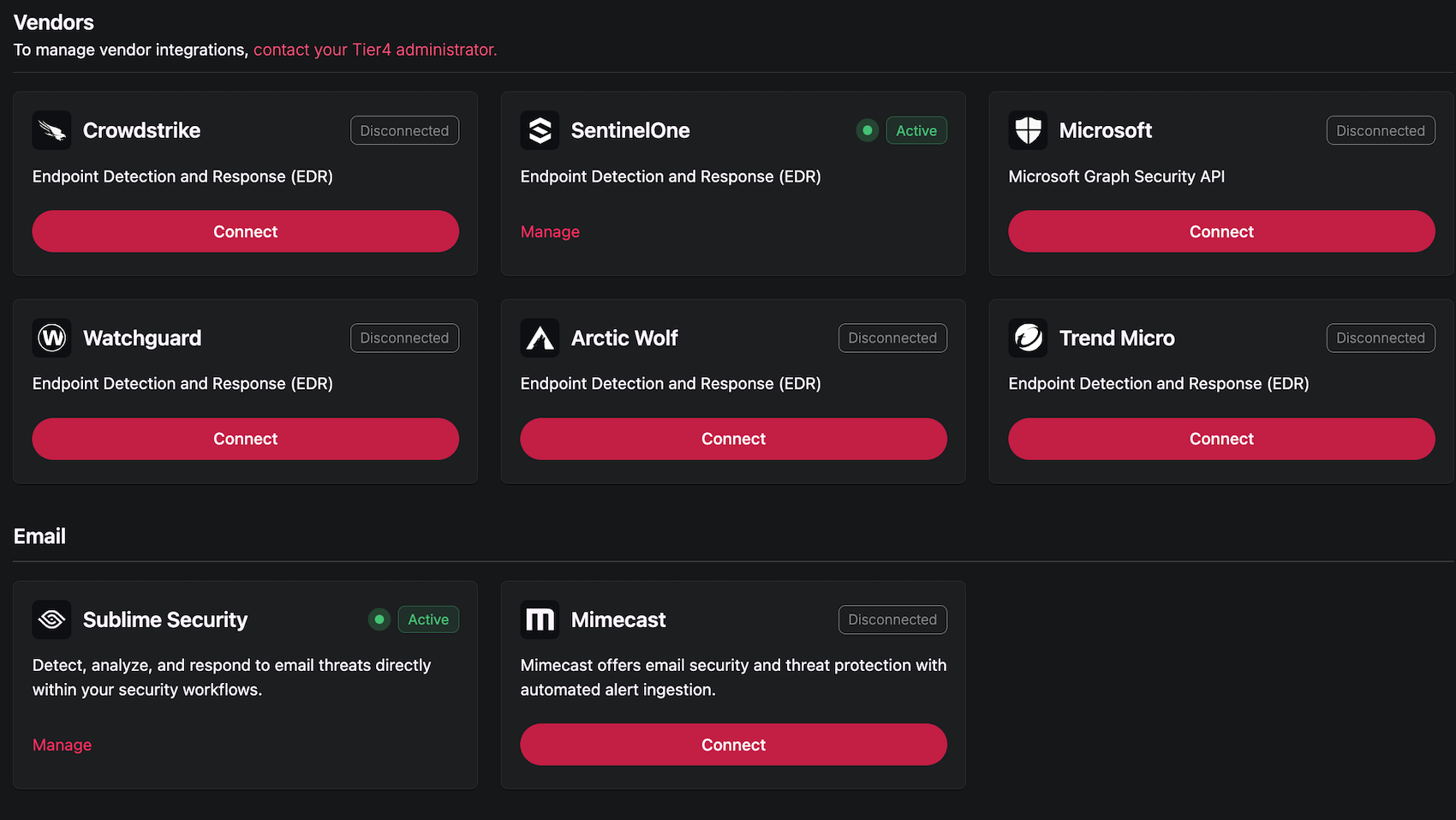Click Mimecast Disconnected status badge
This screenshot has width=1456, height=820.
[892, 619]
